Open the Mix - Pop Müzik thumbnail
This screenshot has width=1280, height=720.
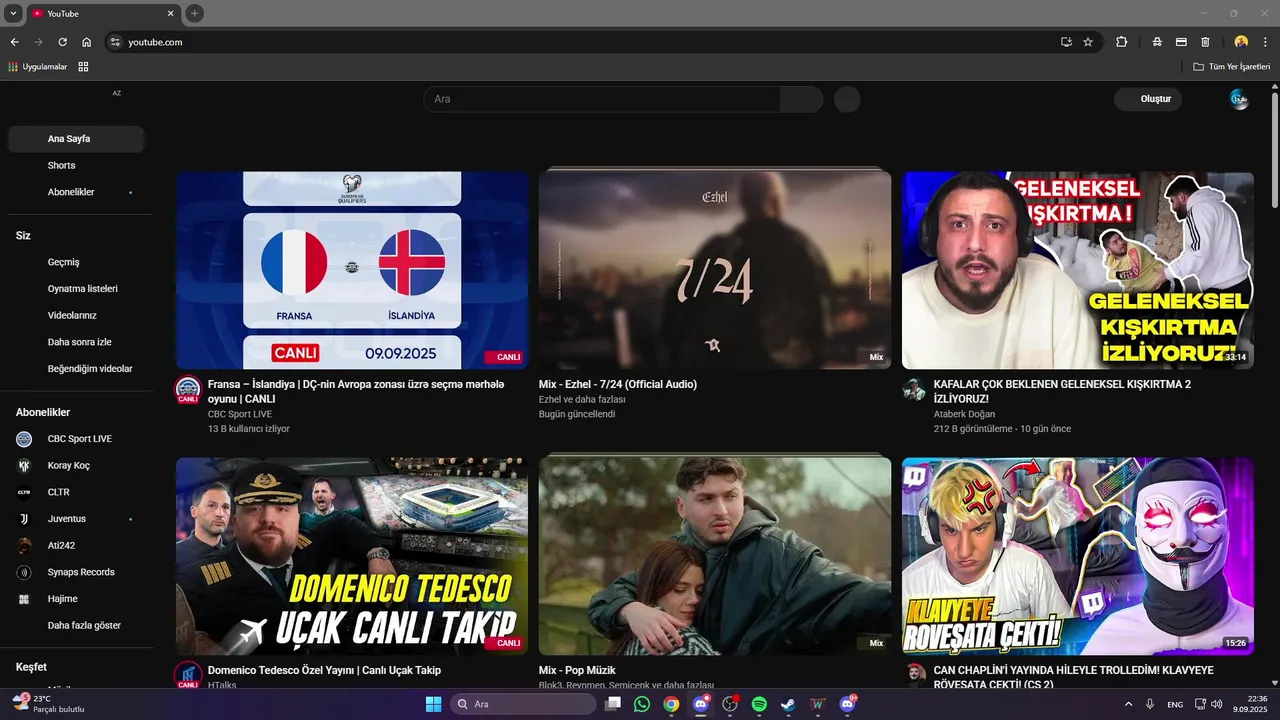(x=715, y=556)
